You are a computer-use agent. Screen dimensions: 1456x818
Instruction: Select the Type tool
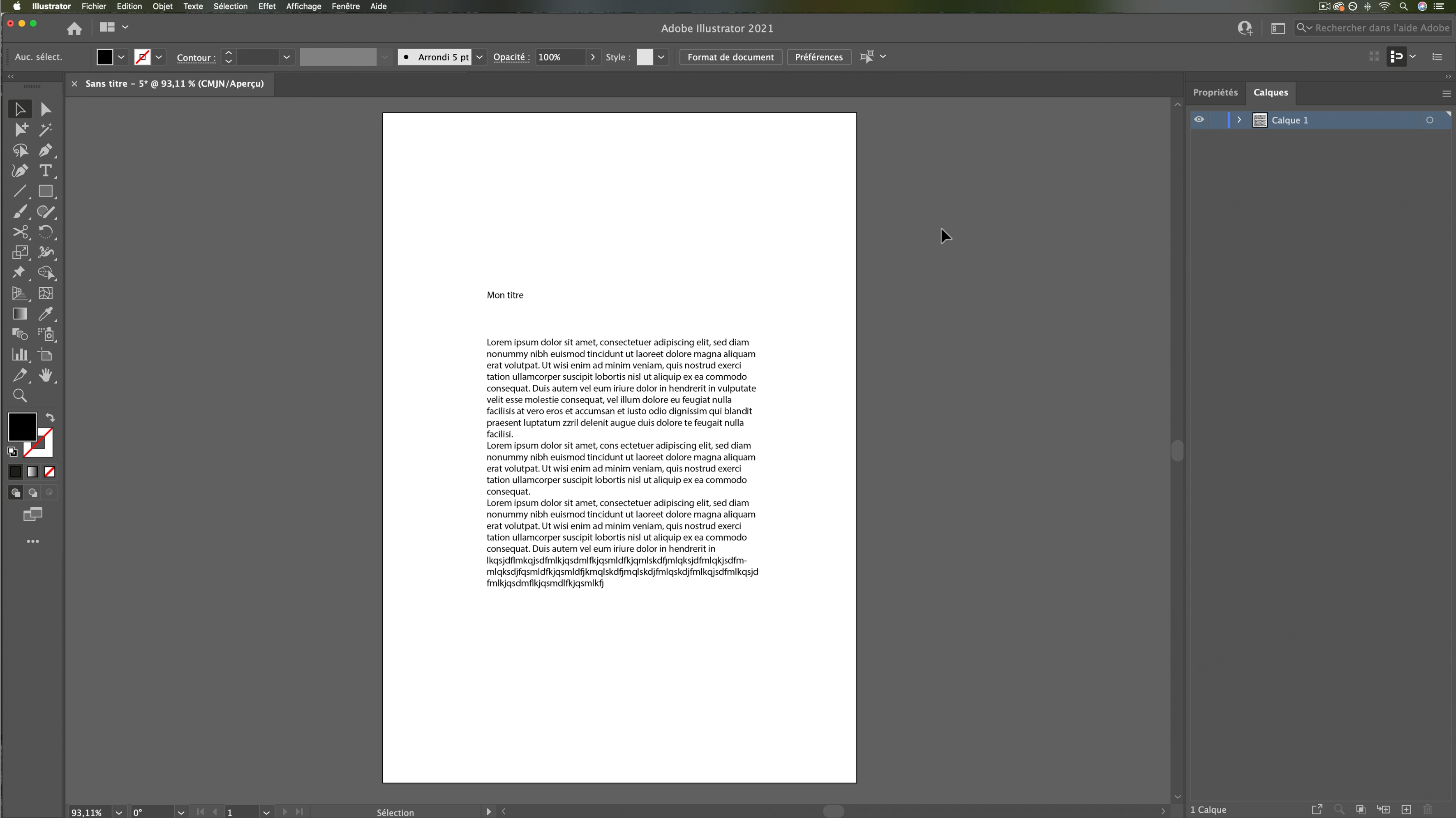46,171
